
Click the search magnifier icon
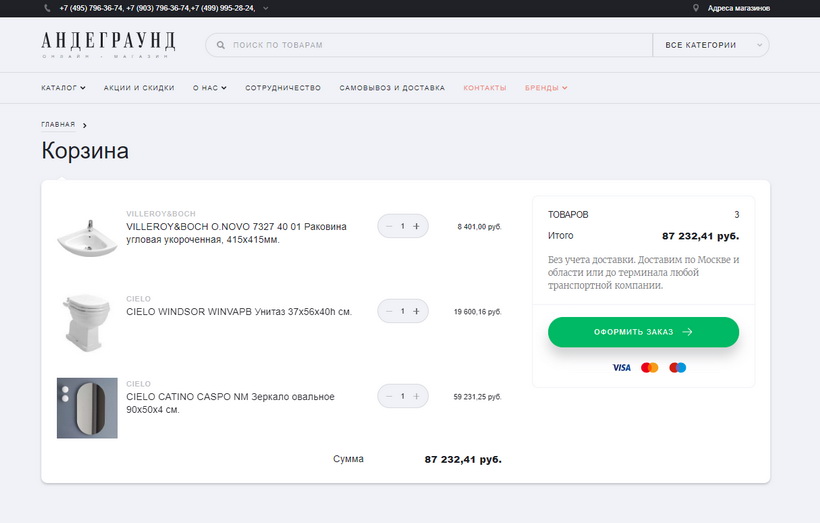coord(221,45)
